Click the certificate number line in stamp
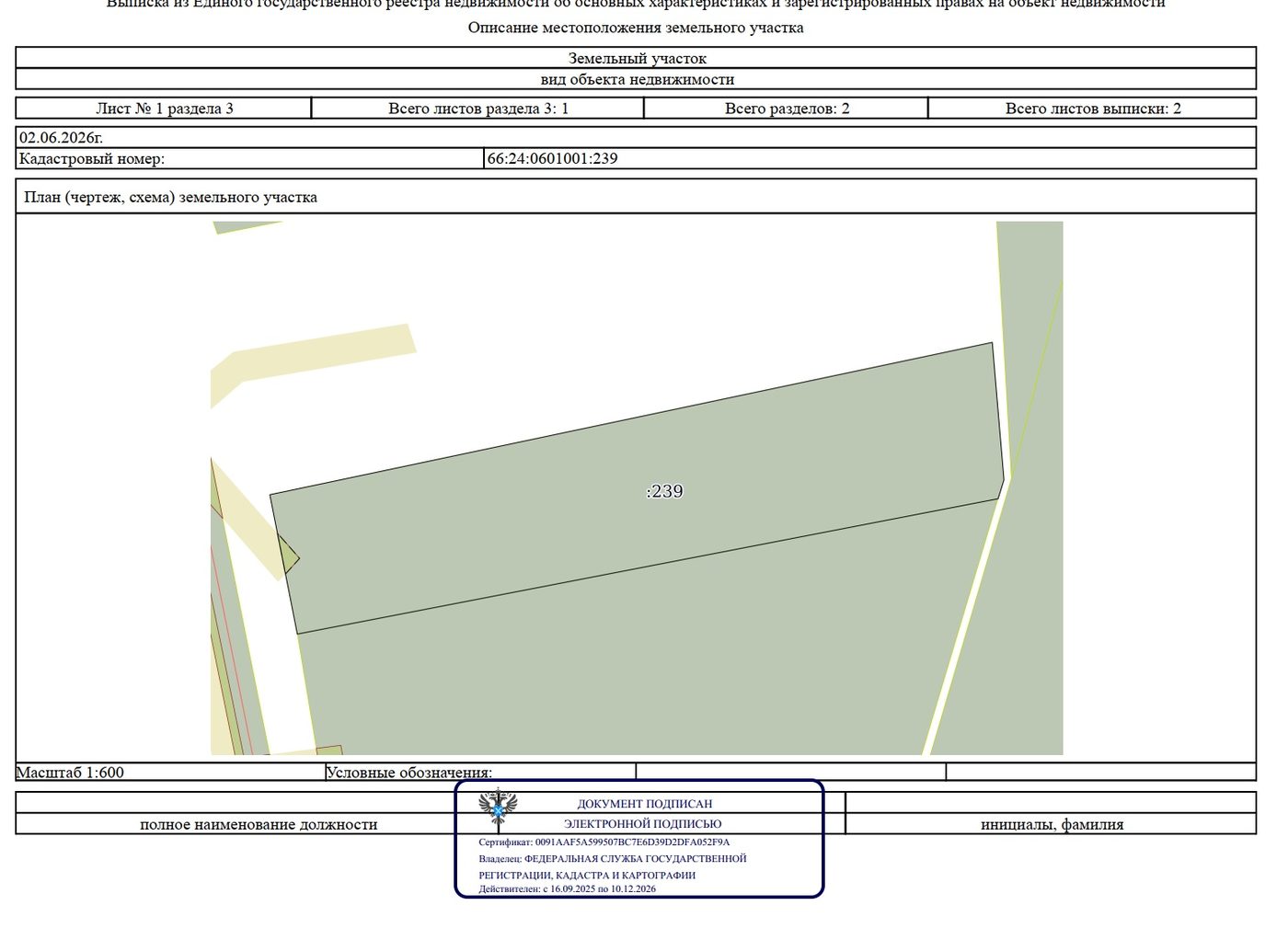Image resolution: width=1288 pixels, height=928 pixels. pyautogui.click(x=604, y=842)
